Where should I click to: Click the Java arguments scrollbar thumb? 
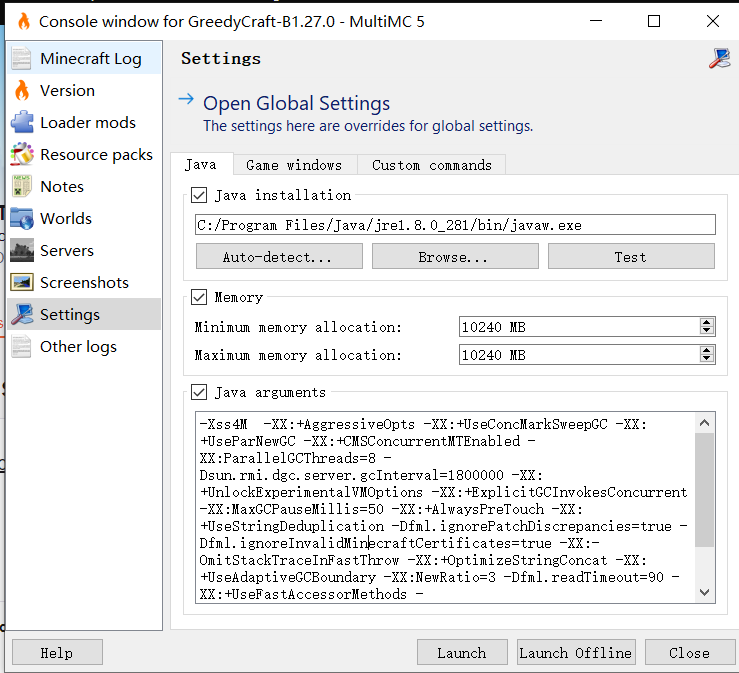coord(705,490)
